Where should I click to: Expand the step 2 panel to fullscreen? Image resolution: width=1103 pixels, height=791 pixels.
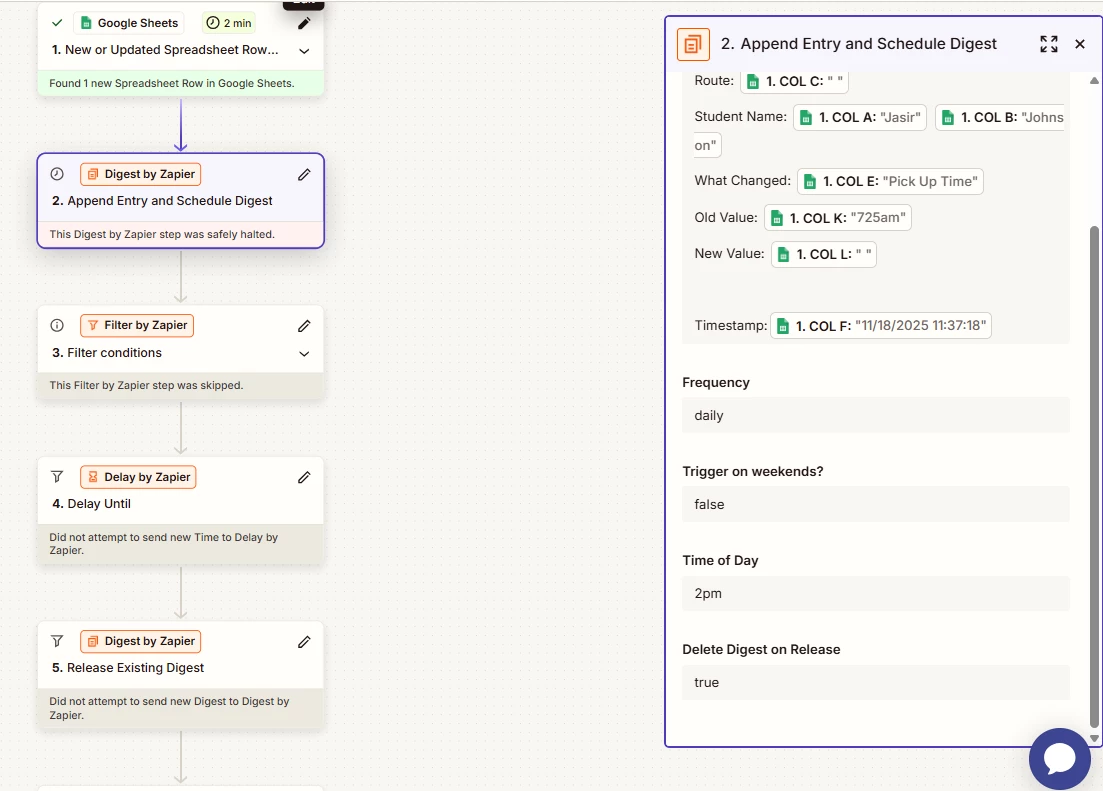point(1049,44)
